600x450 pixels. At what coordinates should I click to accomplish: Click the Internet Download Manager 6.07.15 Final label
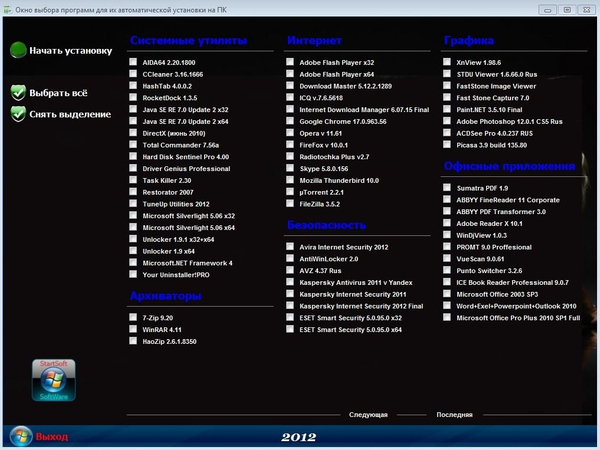[364, 110]
